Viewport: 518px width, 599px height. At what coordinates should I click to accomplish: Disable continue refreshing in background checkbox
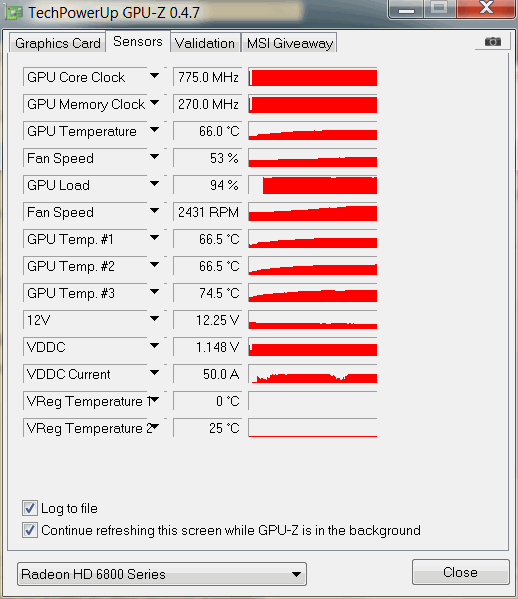tap(29, 530)
